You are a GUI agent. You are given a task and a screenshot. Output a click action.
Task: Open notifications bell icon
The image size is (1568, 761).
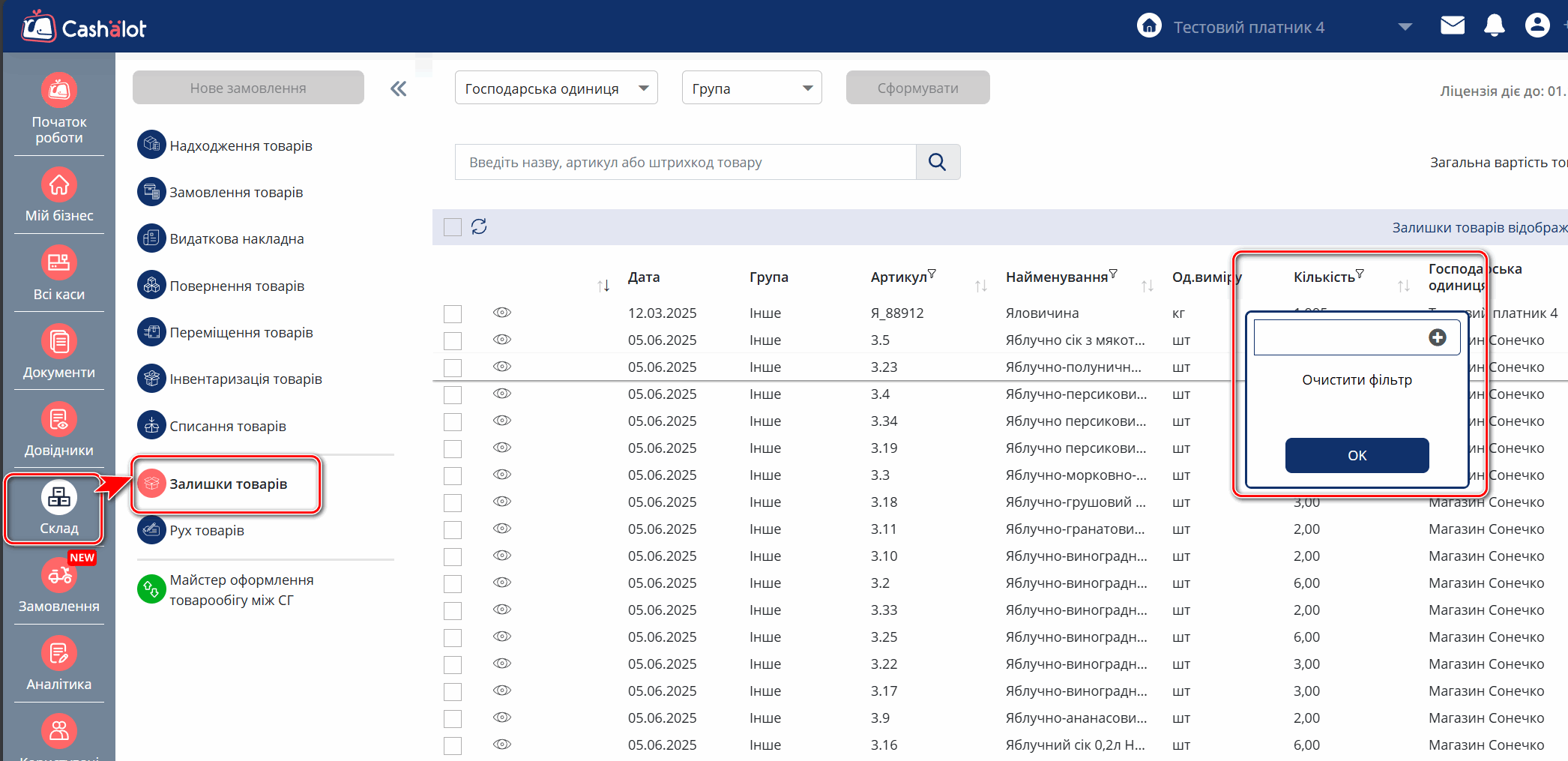[x=1494, y=26]
